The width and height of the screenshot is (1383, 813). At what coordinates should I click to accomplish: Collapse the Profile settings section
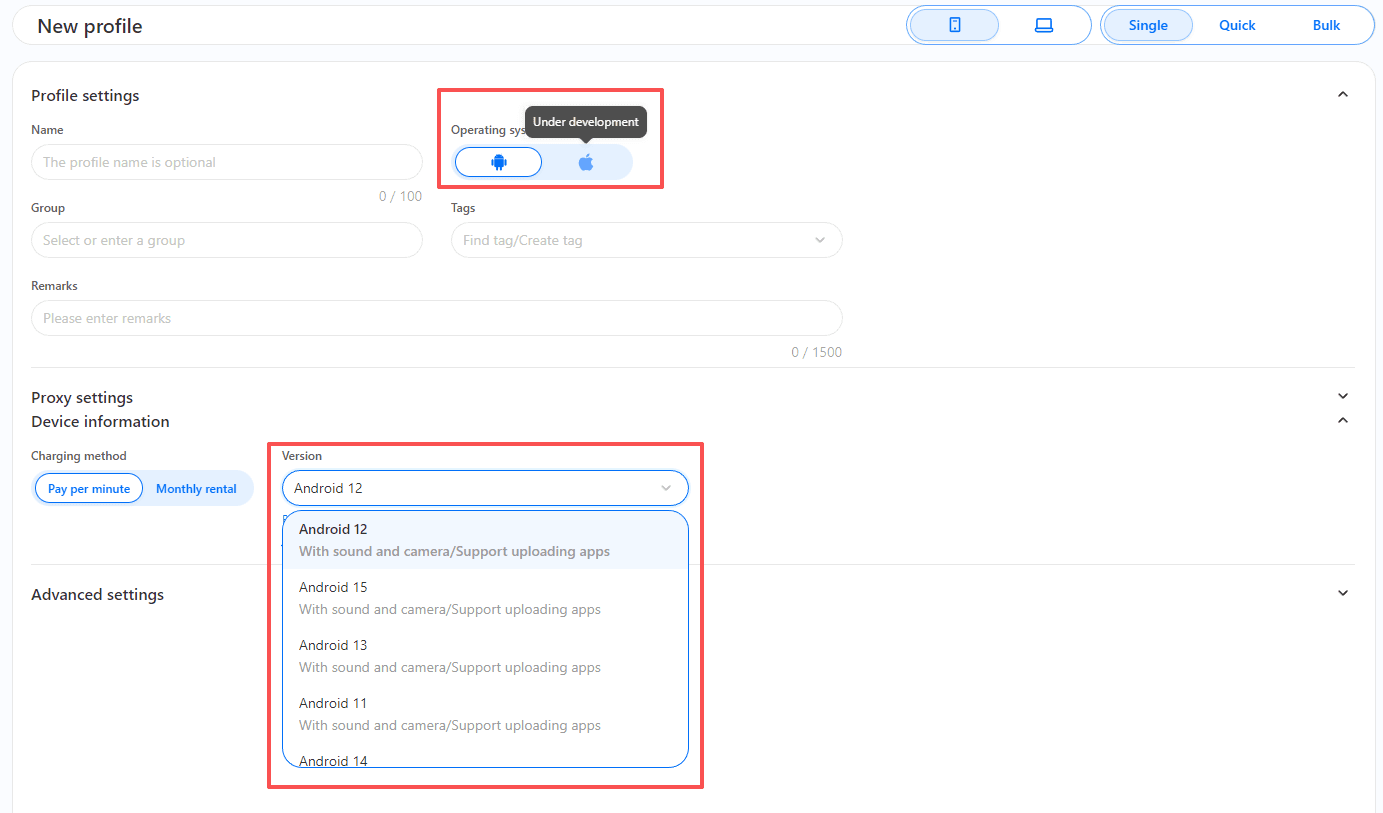[1342, 95]
